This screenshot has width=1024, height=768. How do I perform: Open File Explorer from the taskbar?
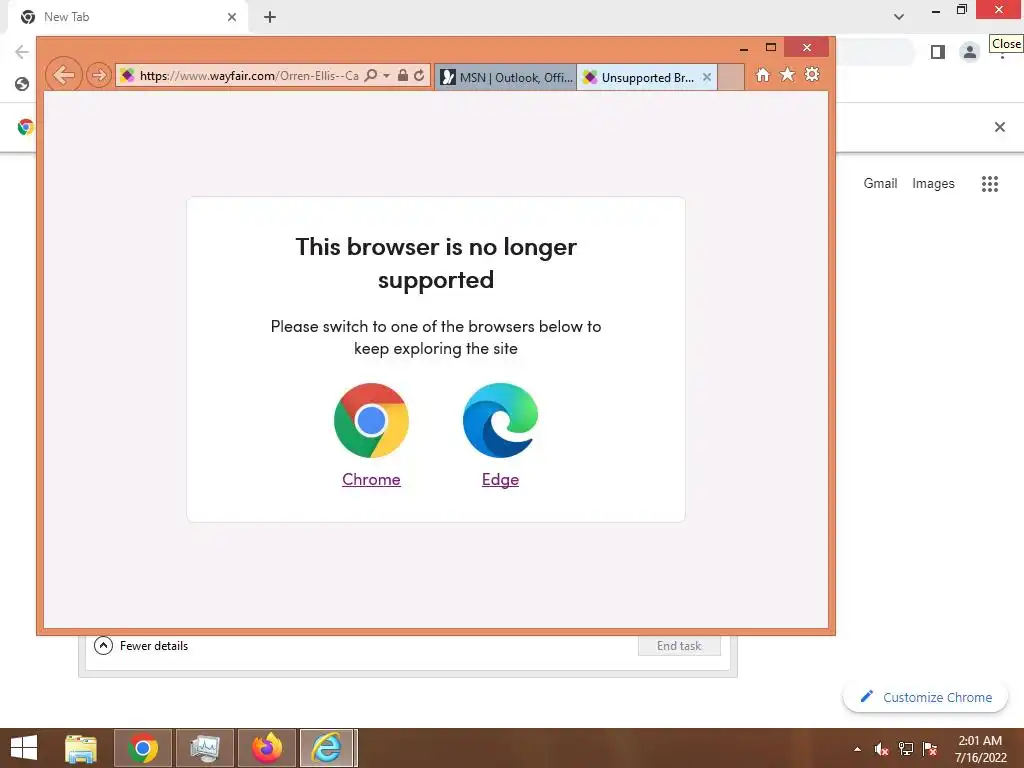click(80, 748)
